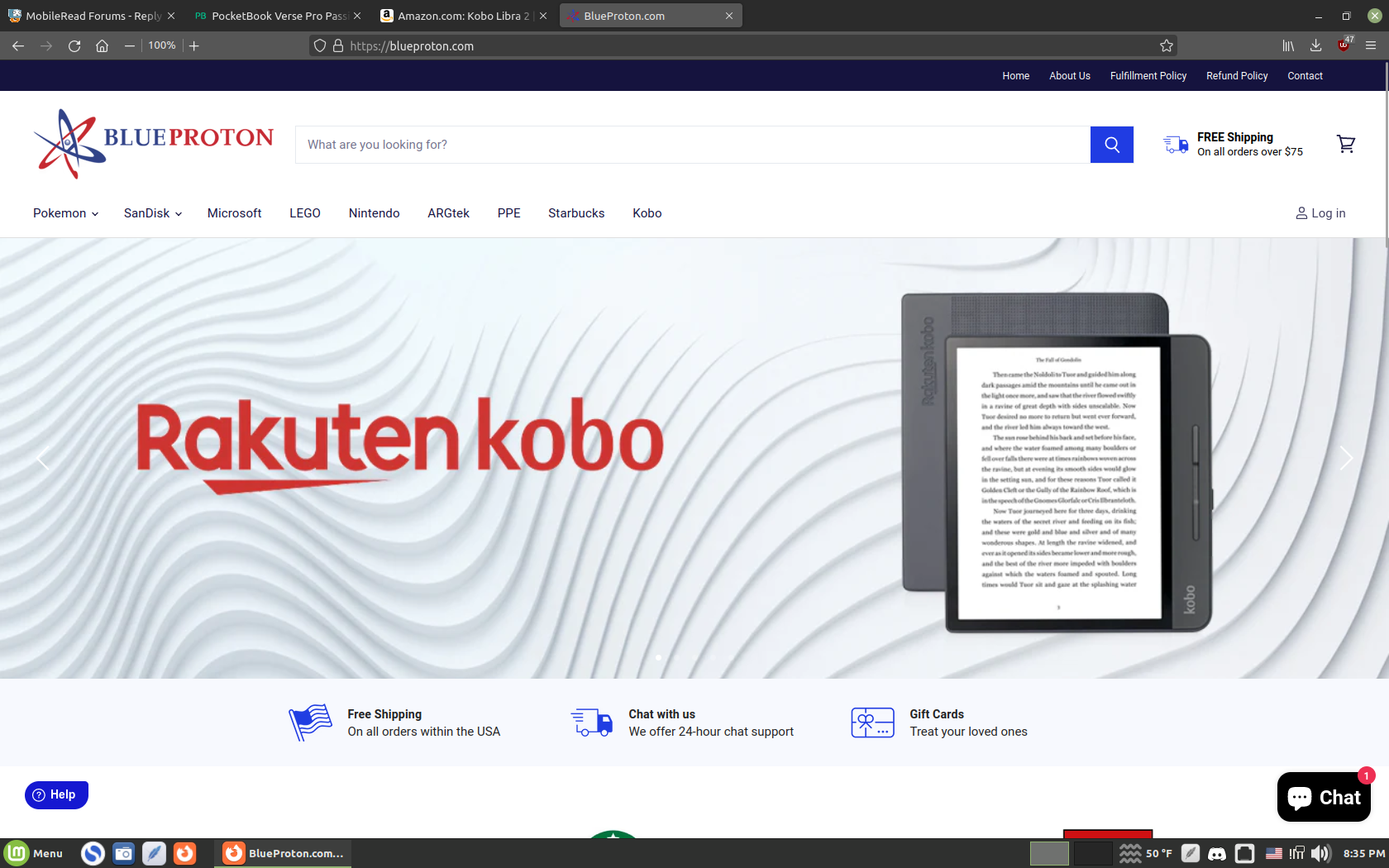Show browser downloads
The height and width of the screenshot is (868, 1389).
(1315, 45)
